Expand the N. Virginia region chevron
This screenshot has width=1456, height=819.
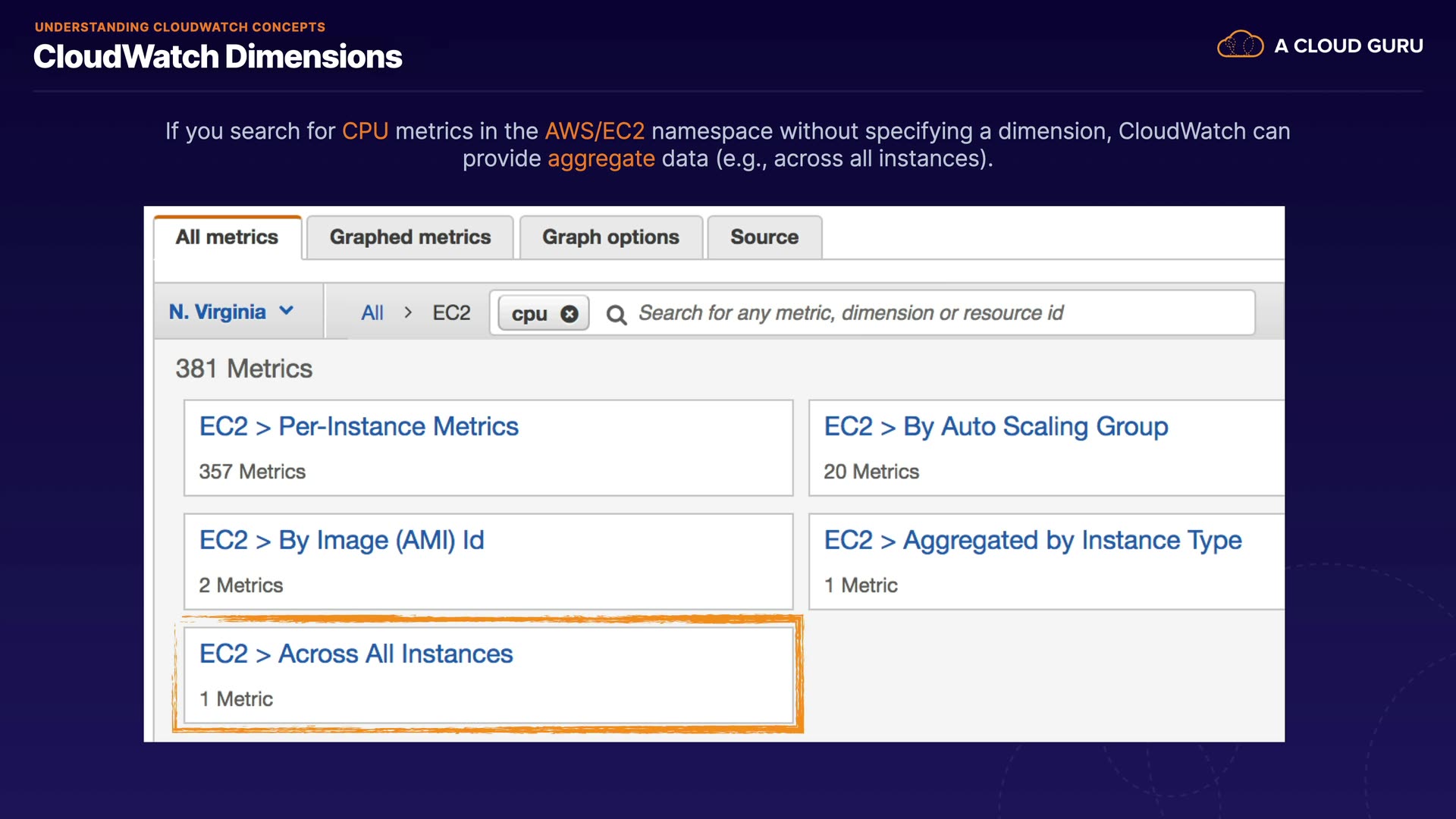287,311
